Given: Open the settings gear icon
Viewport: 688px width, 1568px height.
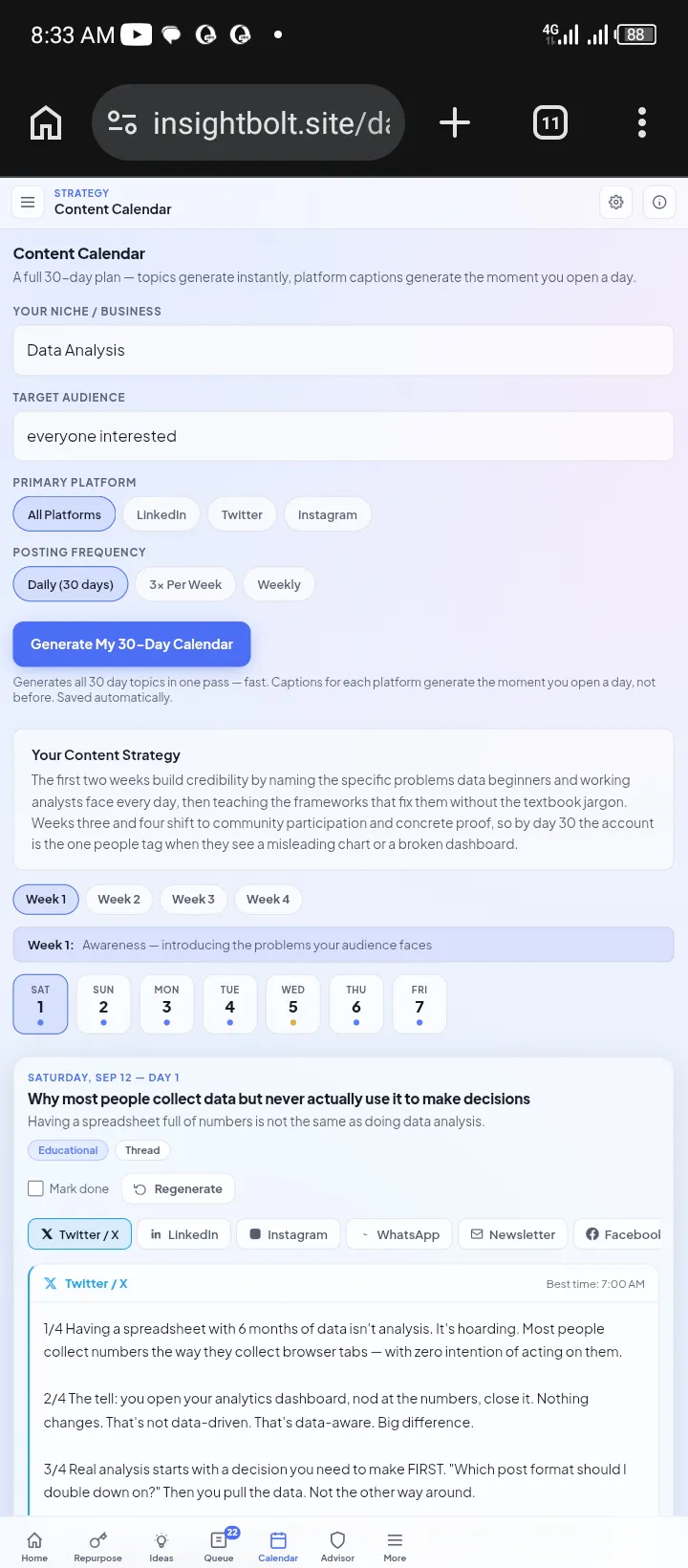Looking at the screenshot, I should point(616,202).
